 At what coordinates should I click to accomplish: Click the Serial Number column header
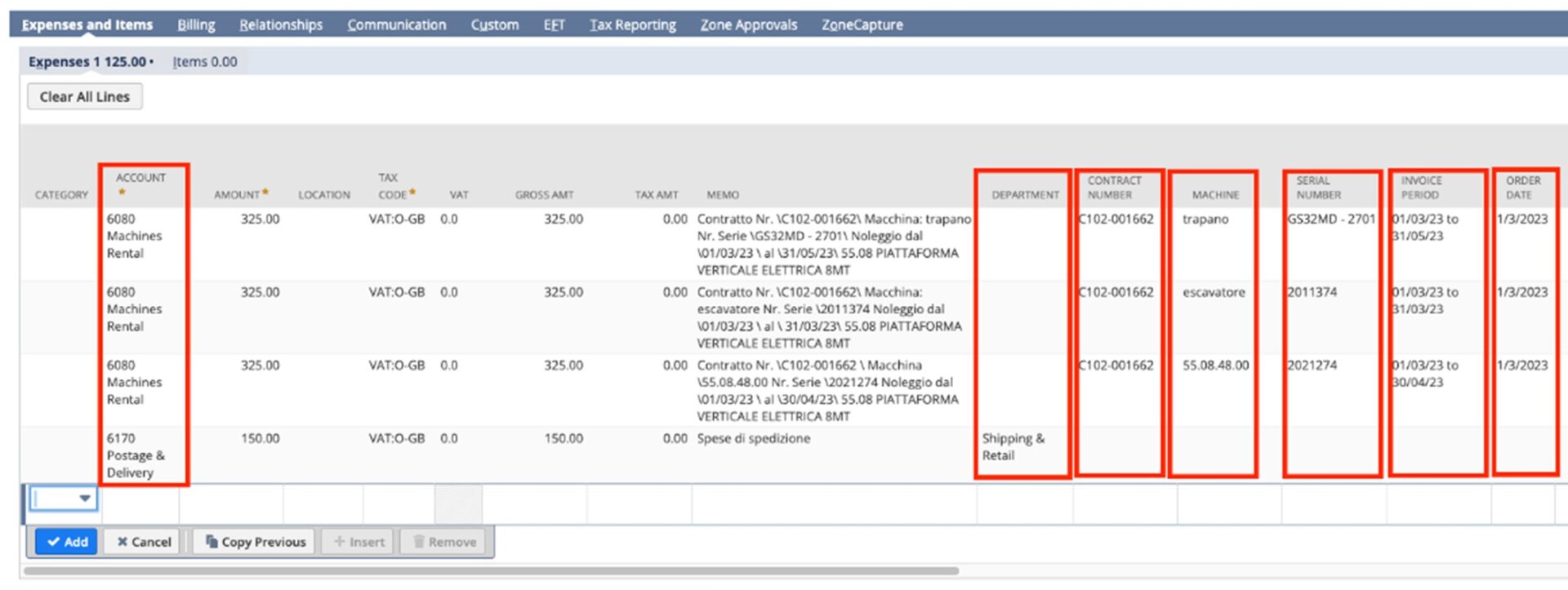(1318, 188)
